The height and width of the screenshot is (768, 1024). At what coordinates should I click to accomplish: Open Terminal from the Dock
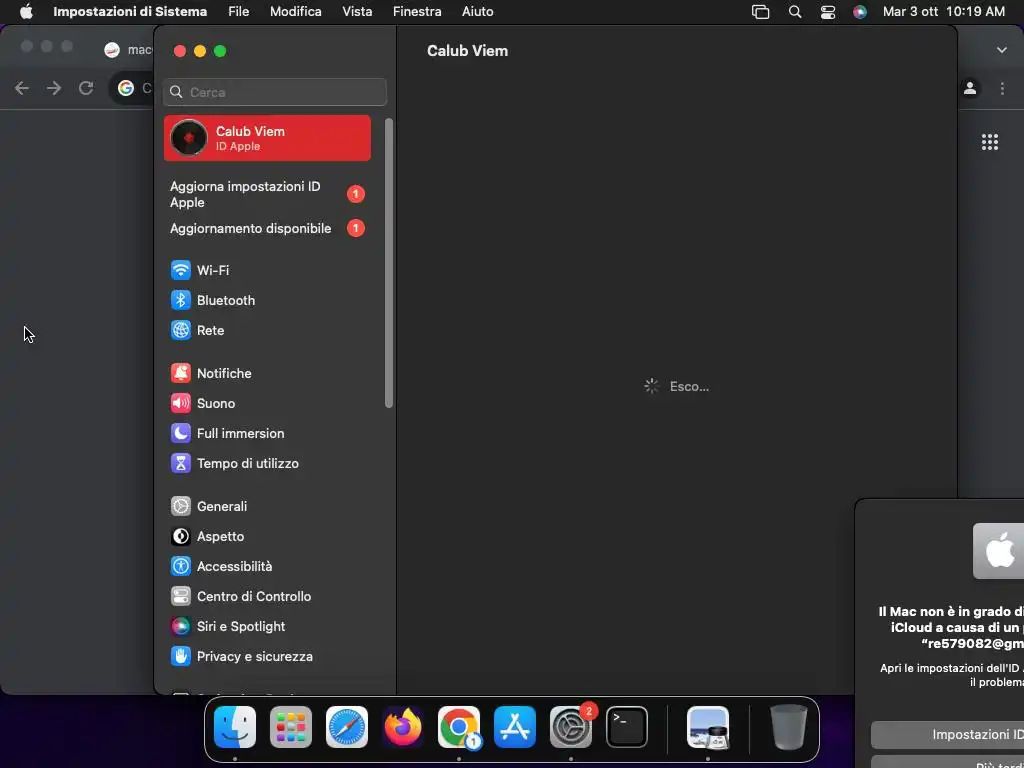627,727
